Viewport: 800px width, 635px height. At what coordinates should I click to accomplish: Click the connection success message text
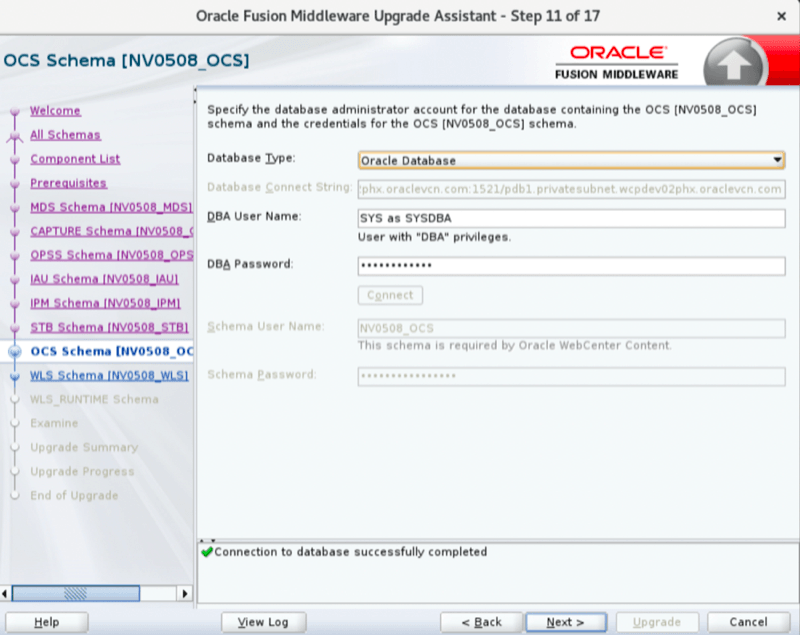click(351, 552)
